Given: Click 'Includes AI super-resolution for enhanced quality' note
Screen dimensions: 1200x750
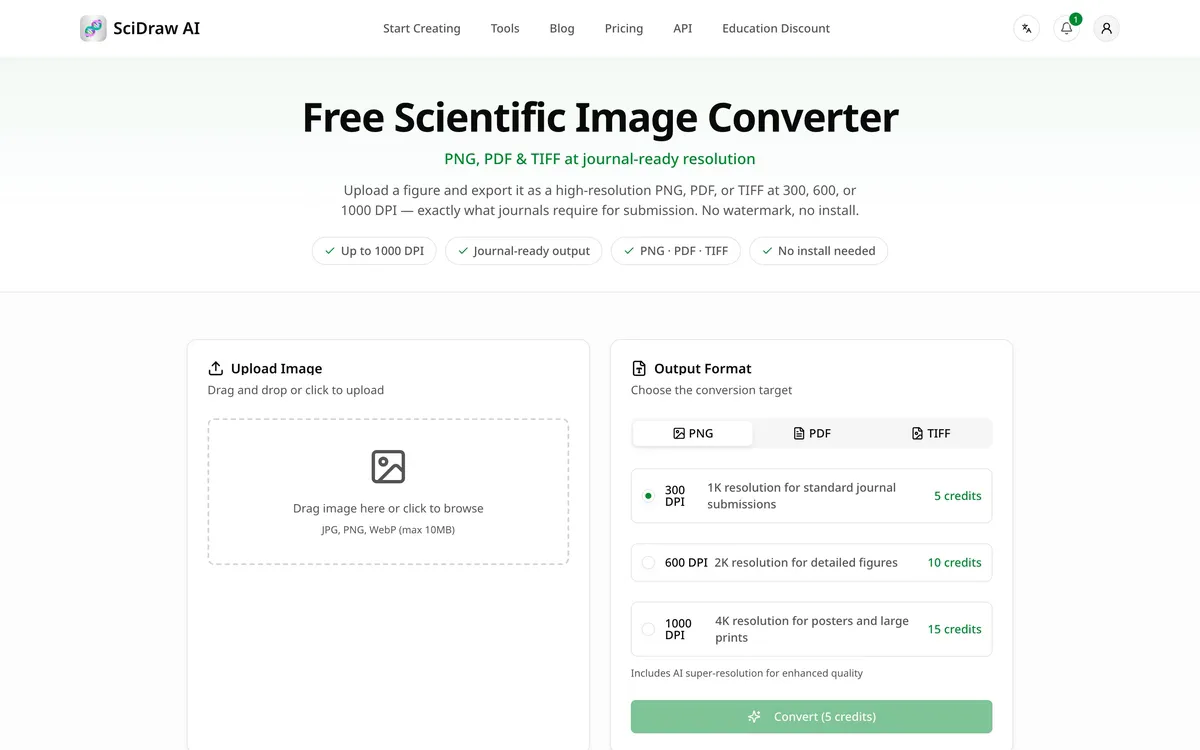Looking at the screenshot, I should 747,673.
